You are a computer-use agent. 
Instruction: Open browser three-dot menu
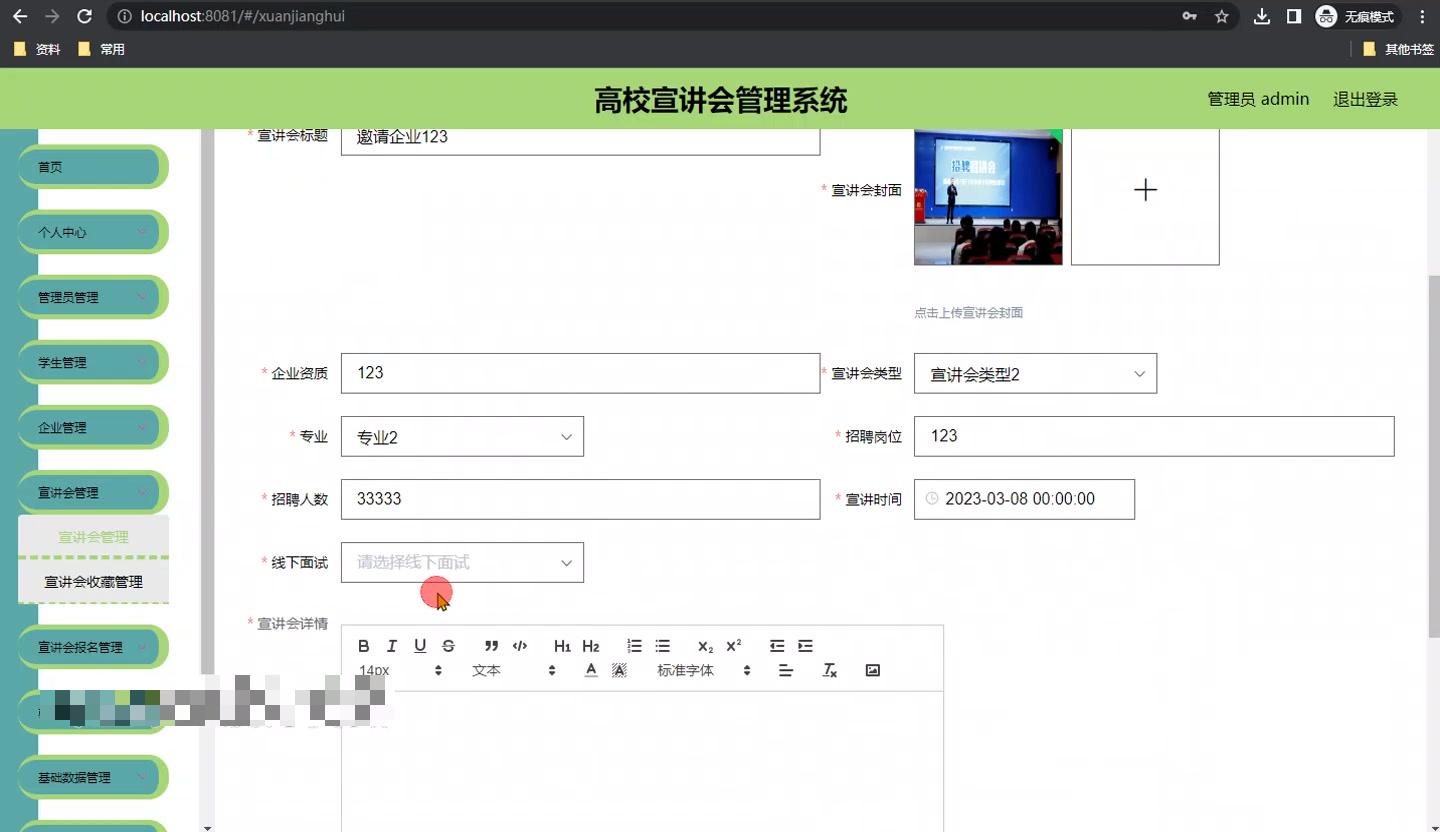point(1422,16)
